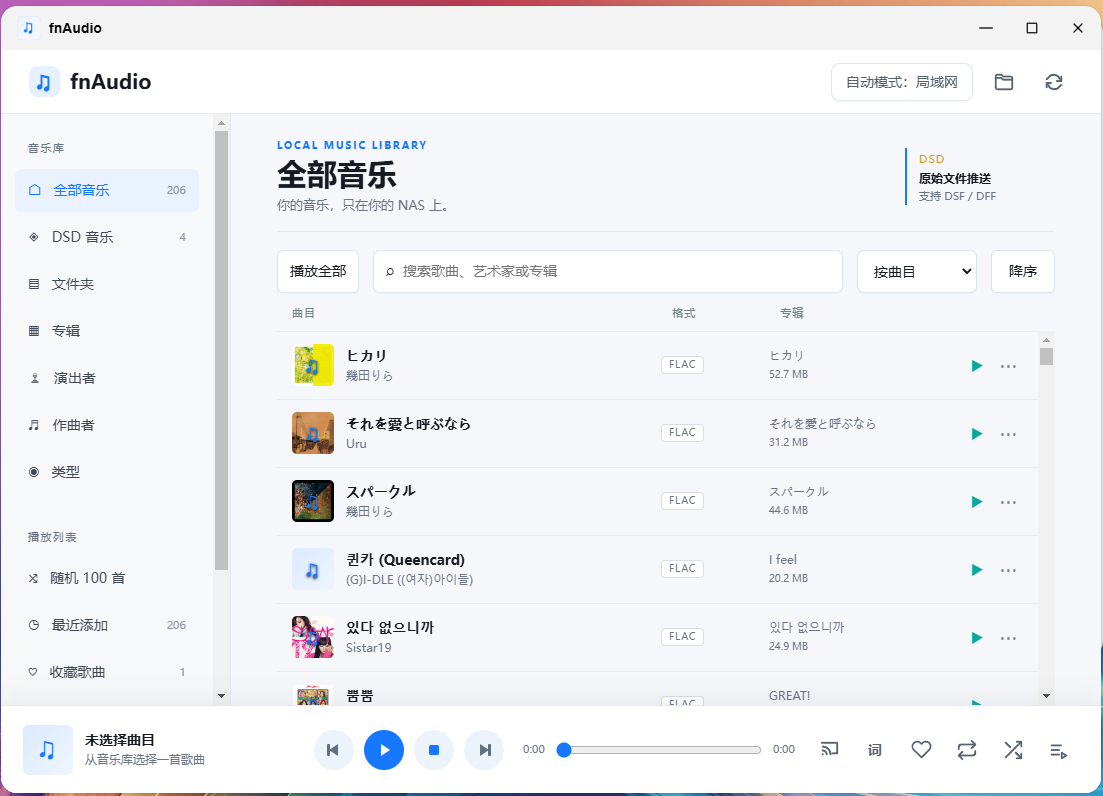
Task: Click the track title 퀸카 (Queencard)
Action: (405, 560)
